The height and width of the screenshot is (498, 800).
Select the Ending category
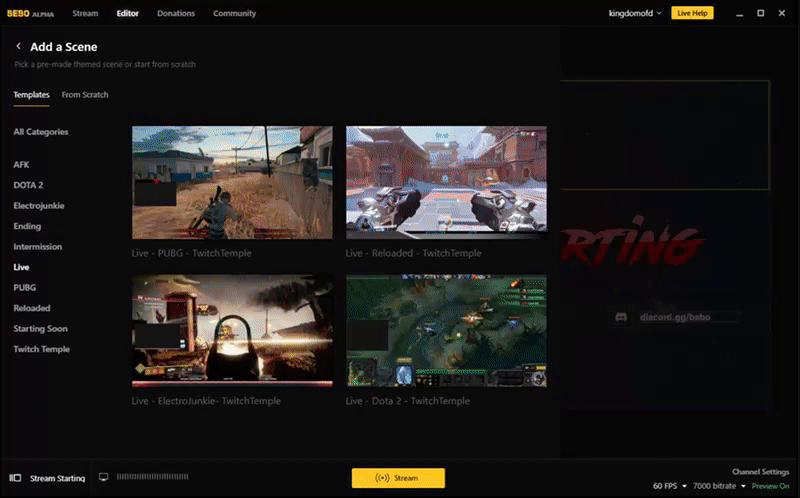pyautogui.click(x=27, y=226)
